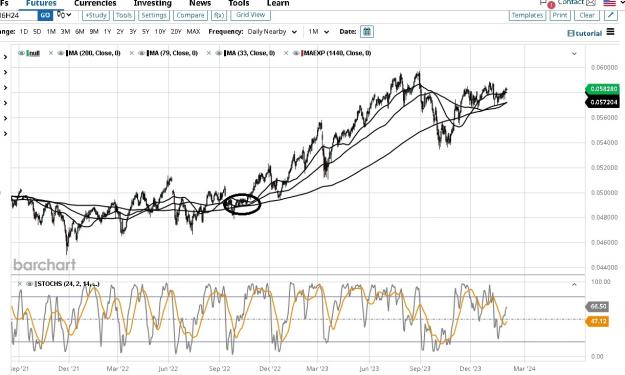Screen dimensions: 625x375
Task: Click the blue GO button
Action: pos(45,15)
